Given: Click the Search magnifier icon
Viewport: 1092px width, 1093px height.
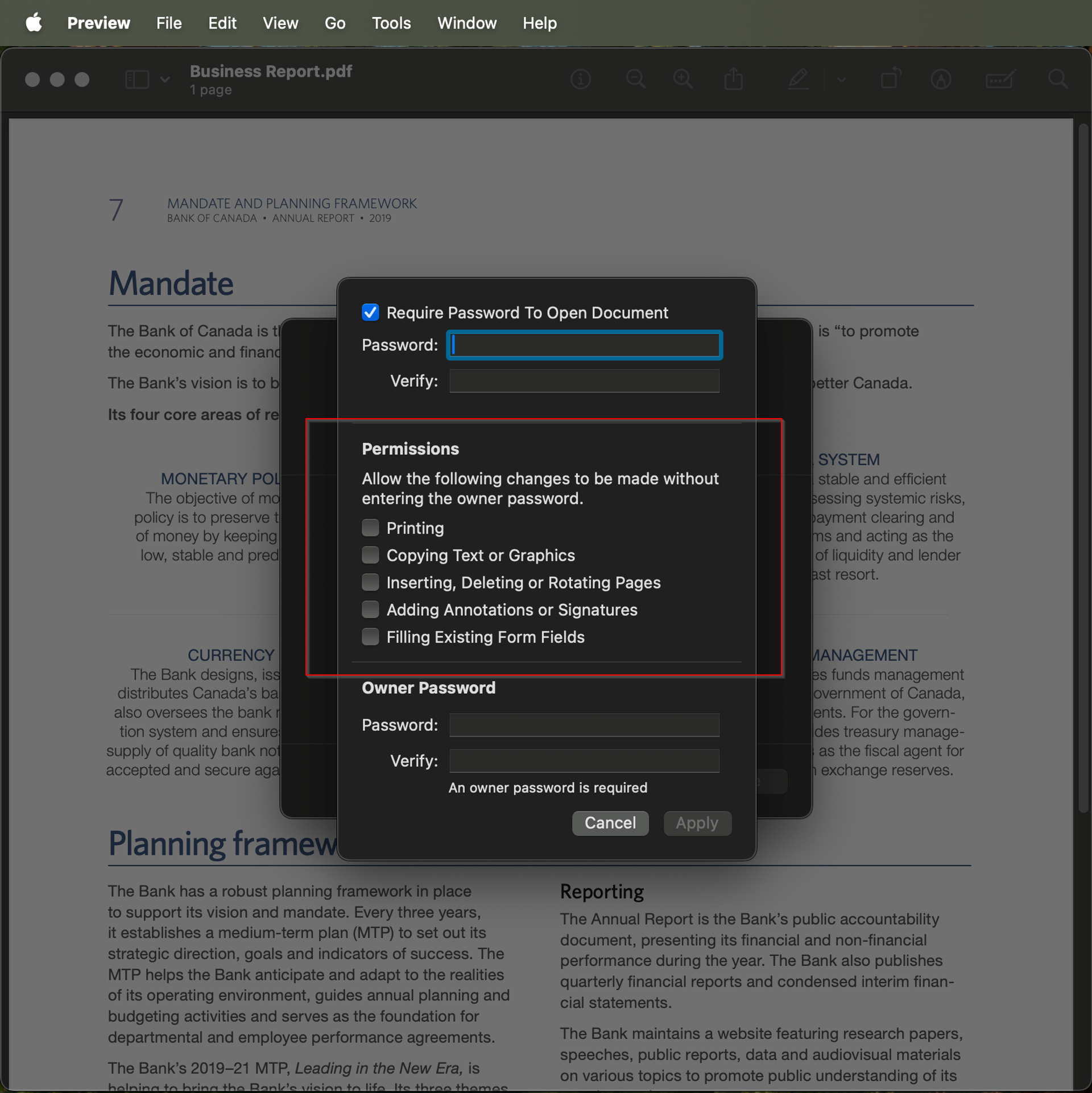Looking at the screenshot, I should click(1058, 79).
